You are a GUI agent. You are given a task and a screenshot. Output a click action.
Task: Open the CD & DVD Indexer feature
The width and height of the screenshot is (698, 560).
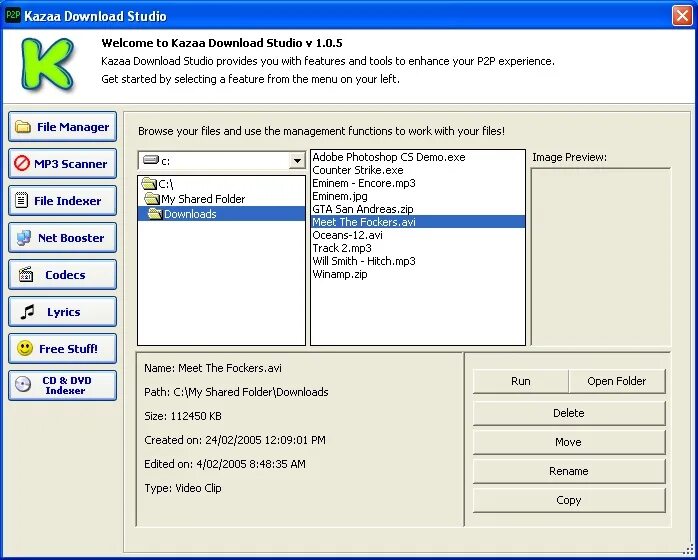tap(62, 386)
